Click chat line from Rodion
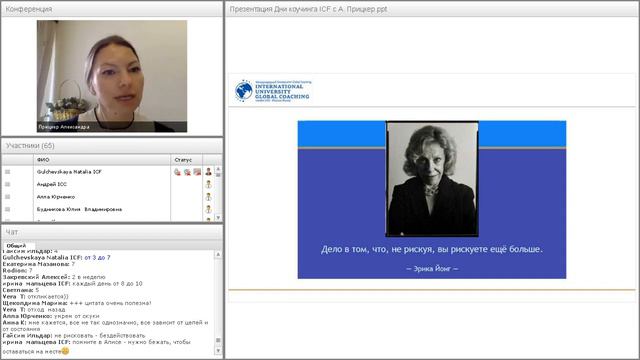The width and height of the screenshot is (640, 360). click(x=18, y=270)
